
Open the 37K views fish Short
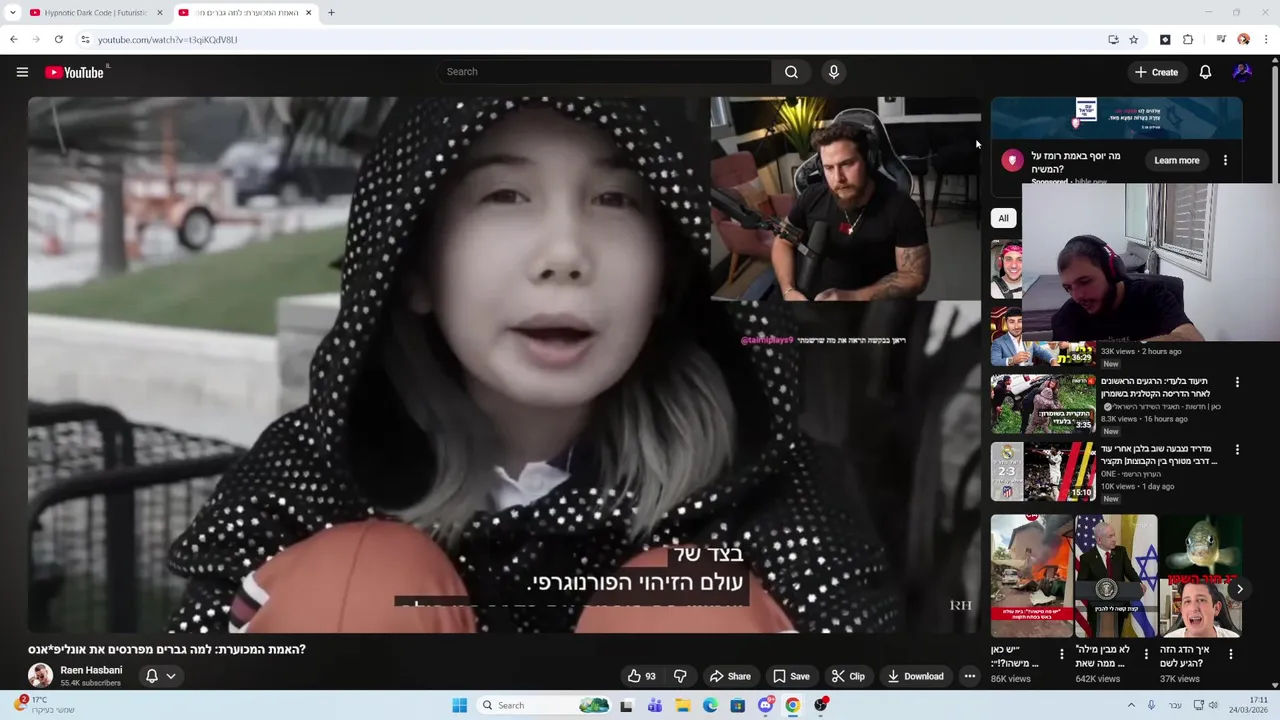(1200, 576)
